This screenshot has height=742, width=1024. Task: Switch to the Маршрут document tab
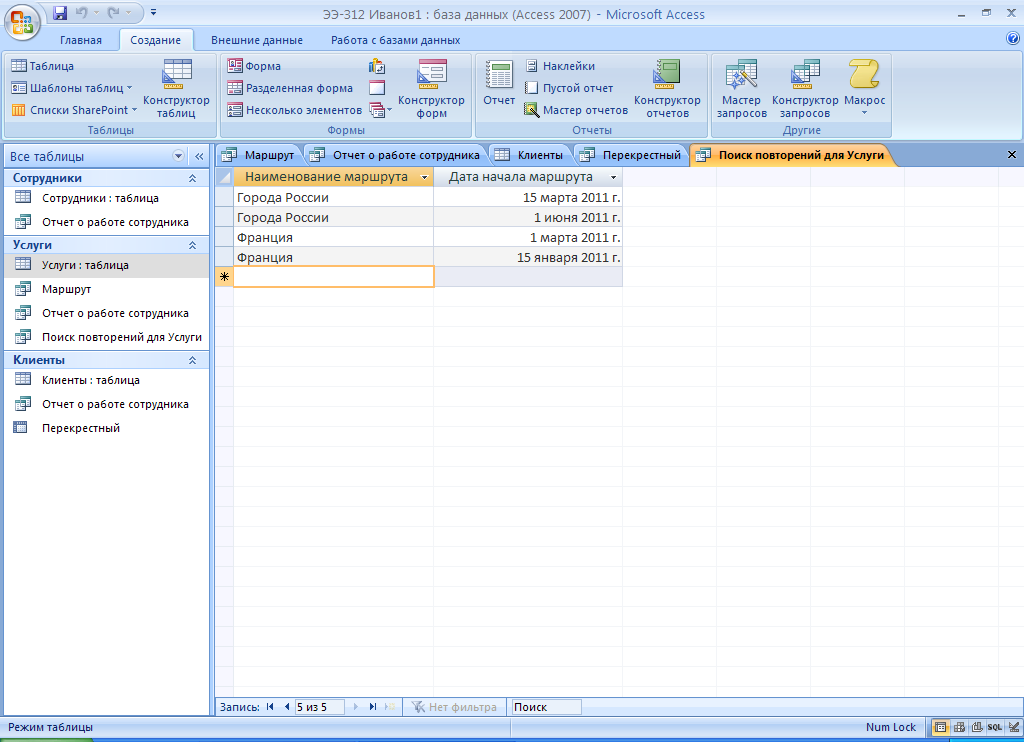(x=259, y=155)
